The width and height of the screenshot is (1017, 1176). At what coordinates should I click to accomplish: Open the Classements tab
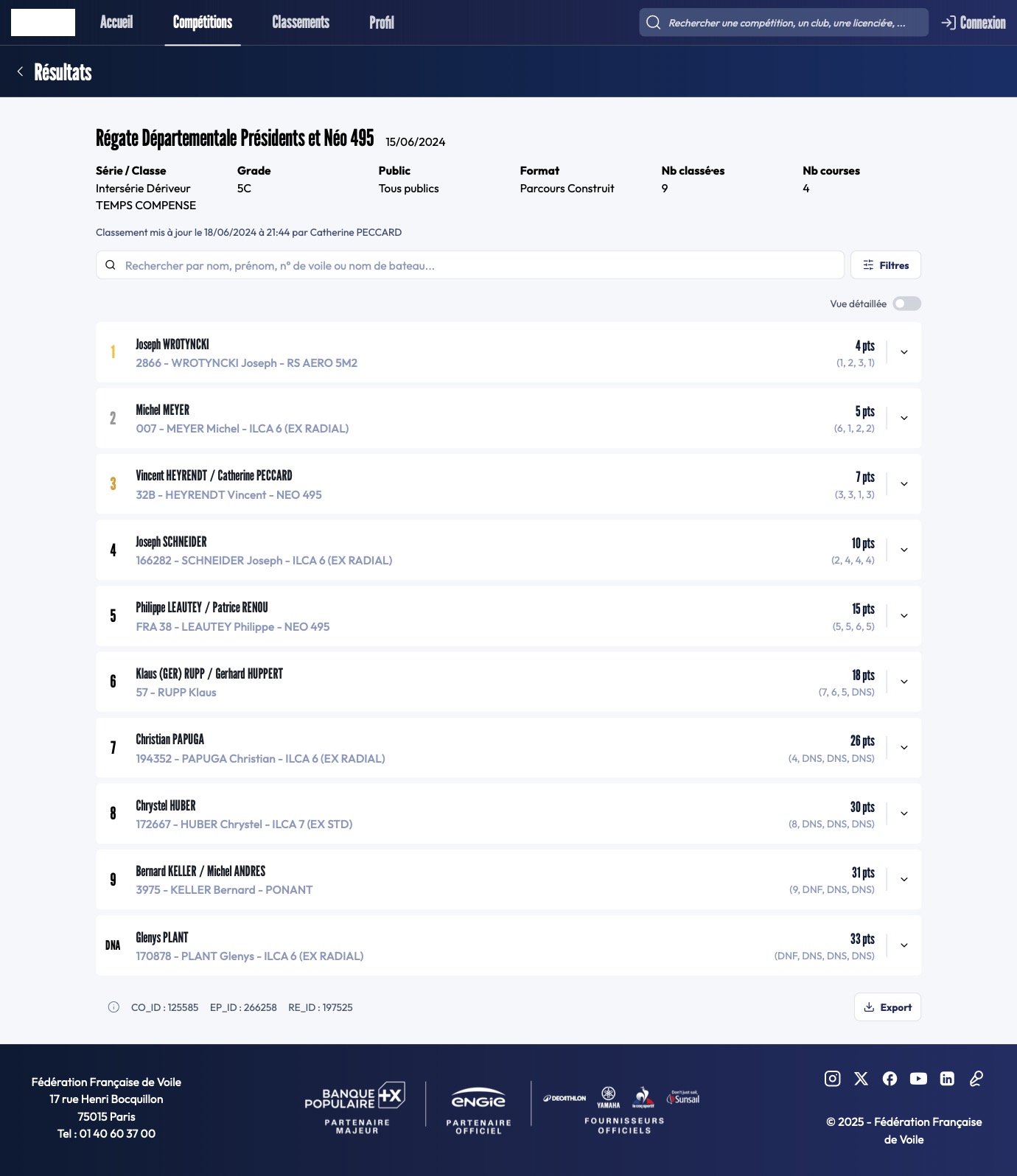click(x=301, y=23)
